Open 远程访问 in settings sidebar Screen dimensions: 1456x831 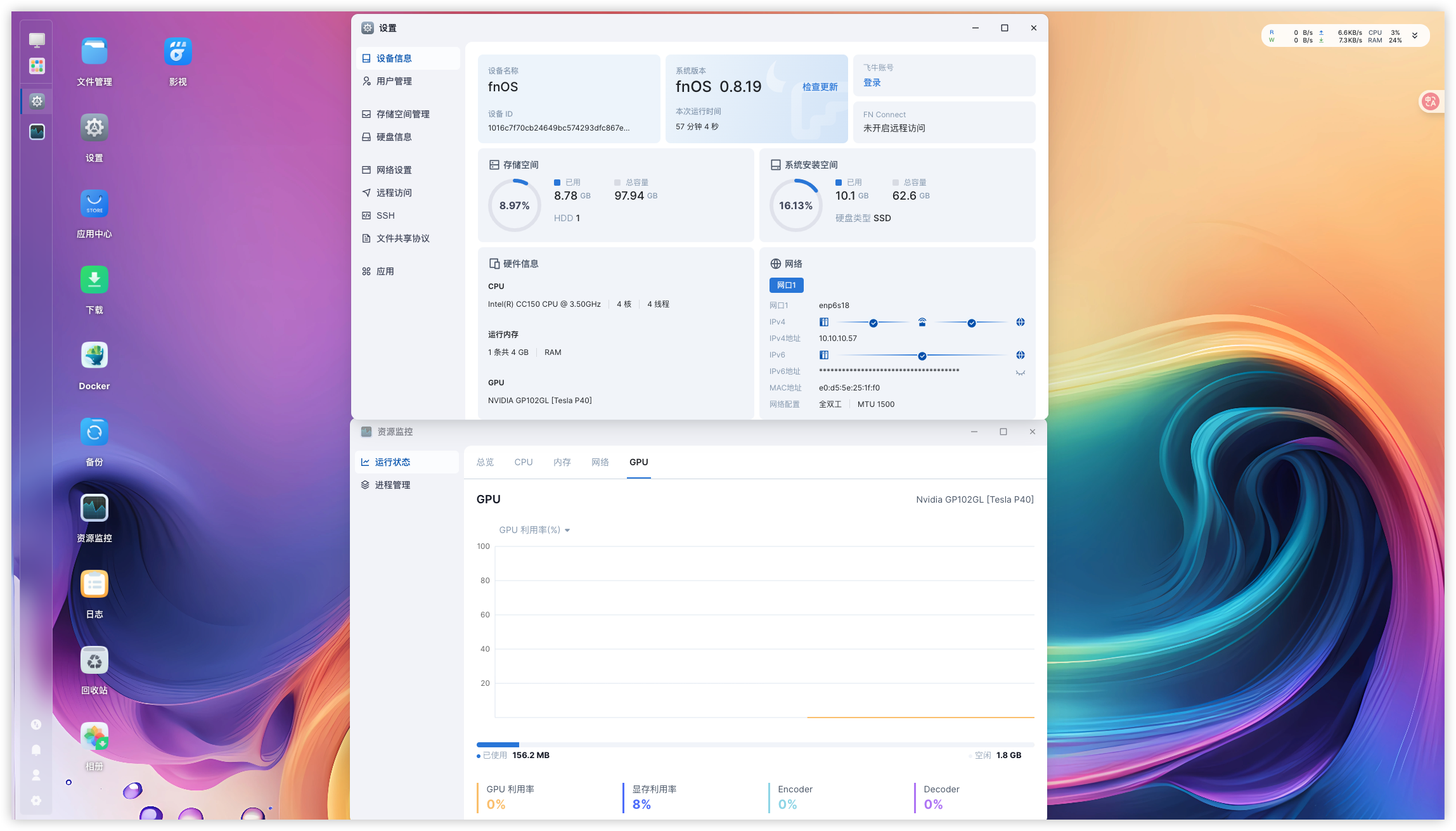click(408, 193)
